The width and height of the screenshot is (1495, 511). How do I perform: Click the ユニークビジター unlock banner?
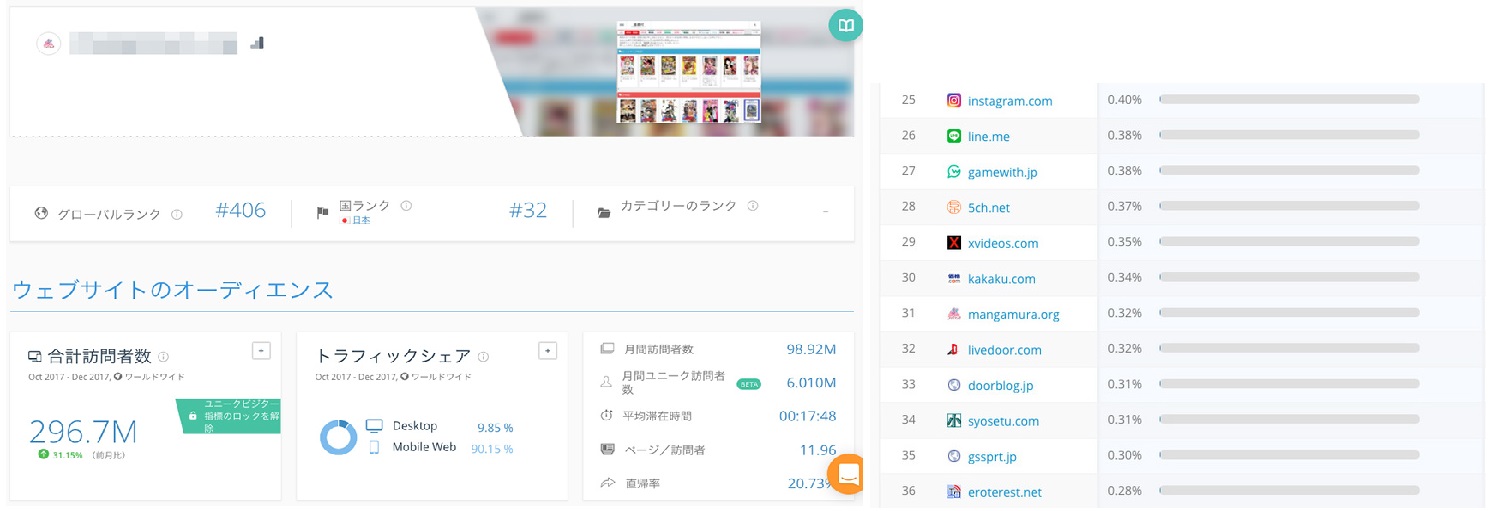(229, 415)
